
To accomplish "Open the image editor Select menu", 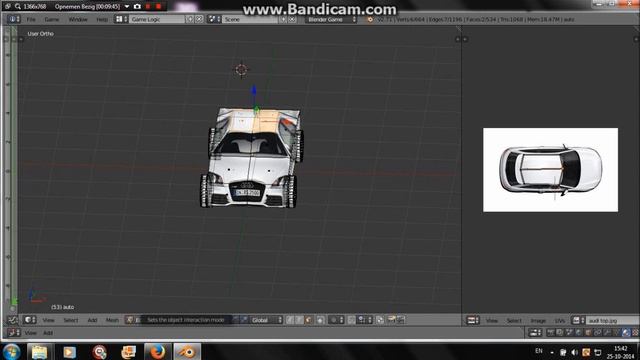I will (514, 321).
